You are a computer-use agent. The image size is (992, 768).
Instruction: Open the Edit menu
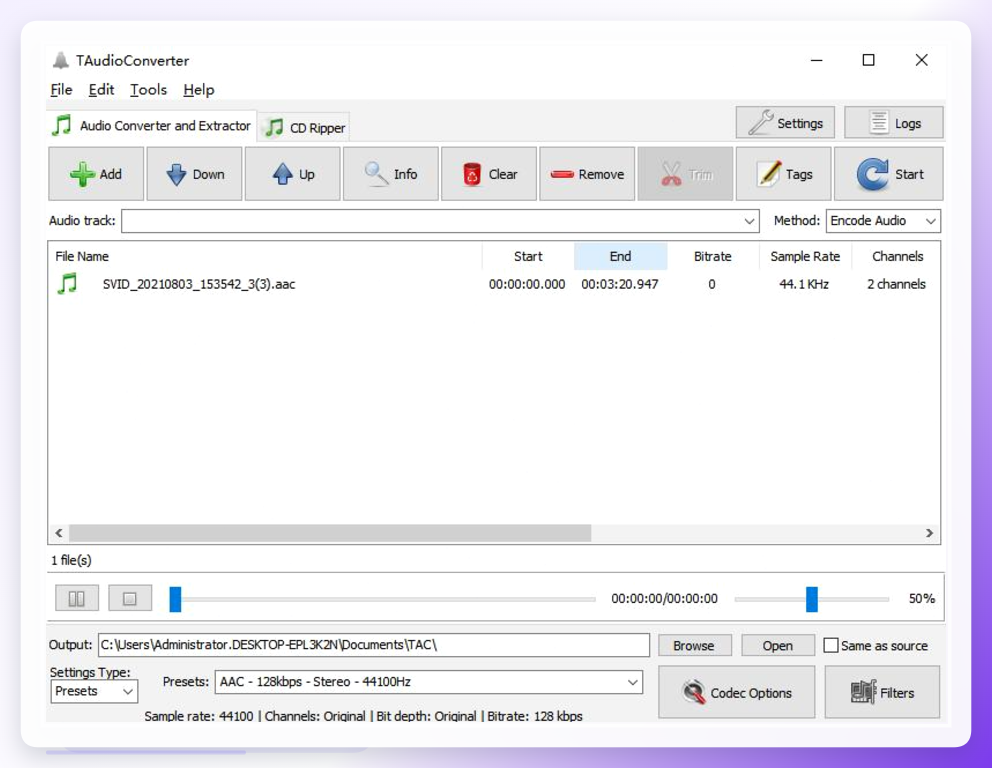tap(101, 90)
